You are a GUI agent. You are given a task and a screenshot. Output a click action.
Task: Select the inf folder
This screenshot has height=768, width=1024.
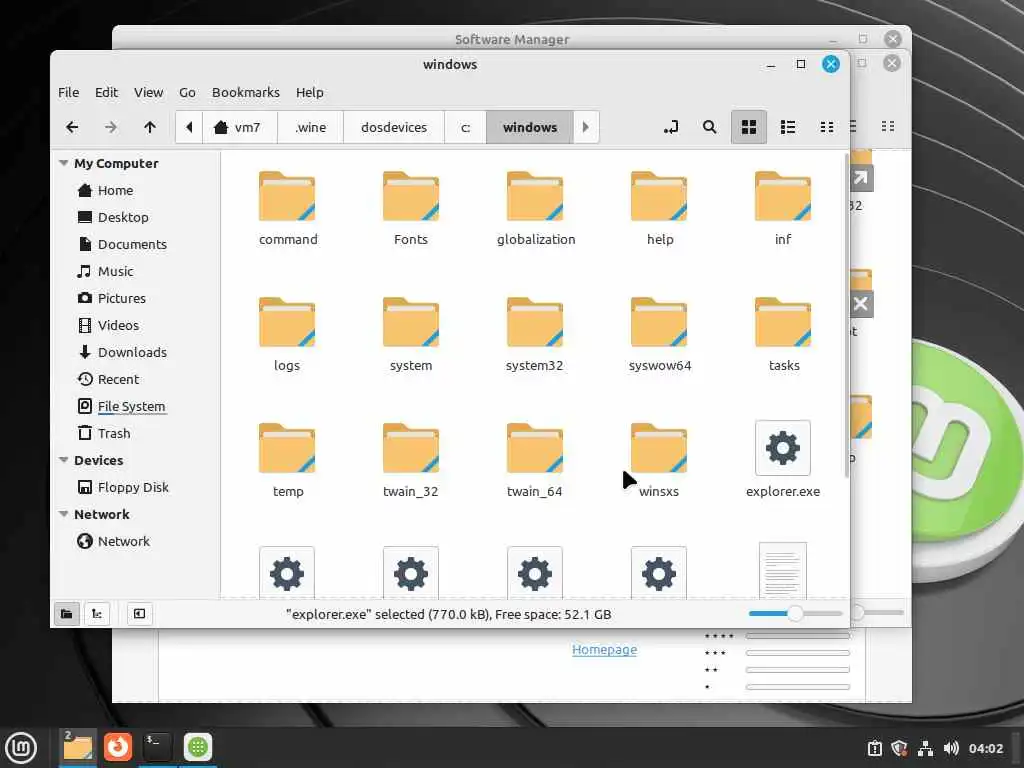pos(783,208)
